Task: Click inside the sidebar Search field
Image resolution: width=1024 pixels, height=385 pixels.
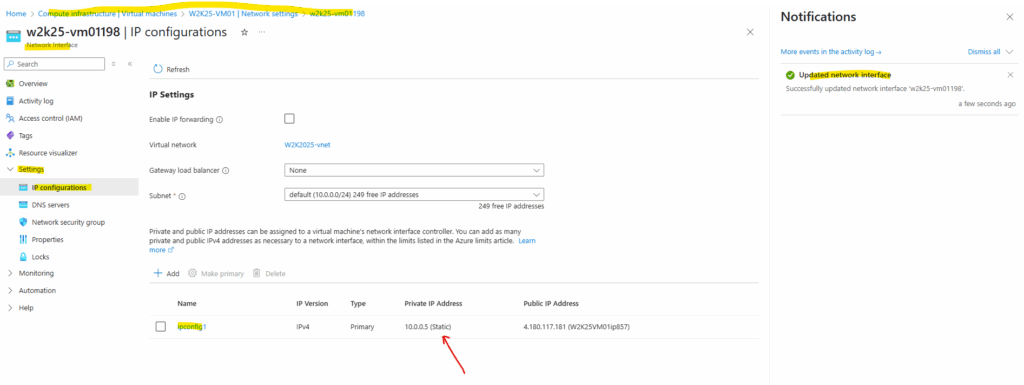Action: click(x=55, y=64)
